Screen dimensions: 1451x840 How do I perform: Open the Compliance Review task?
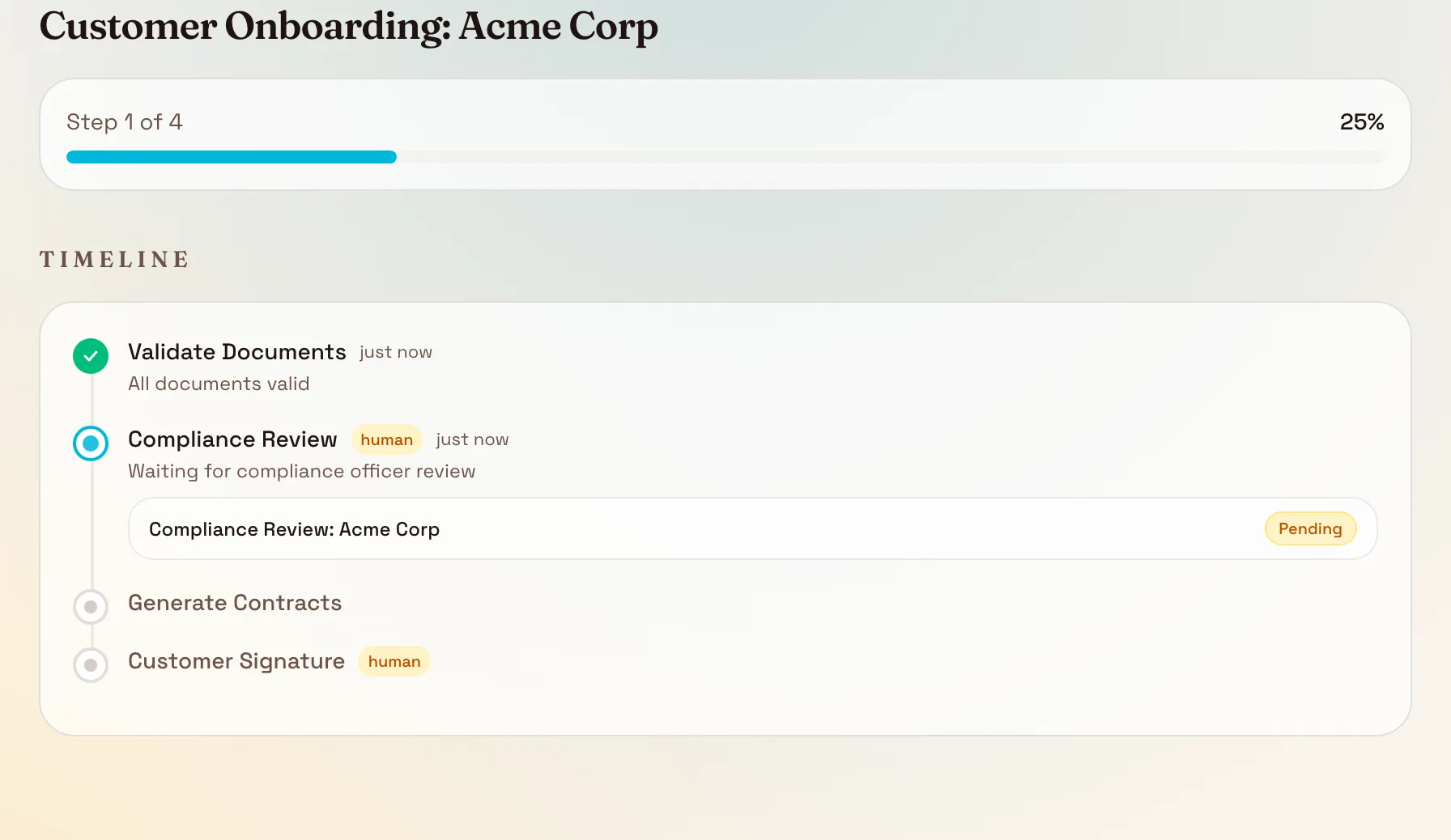click(x=232, y=439)
